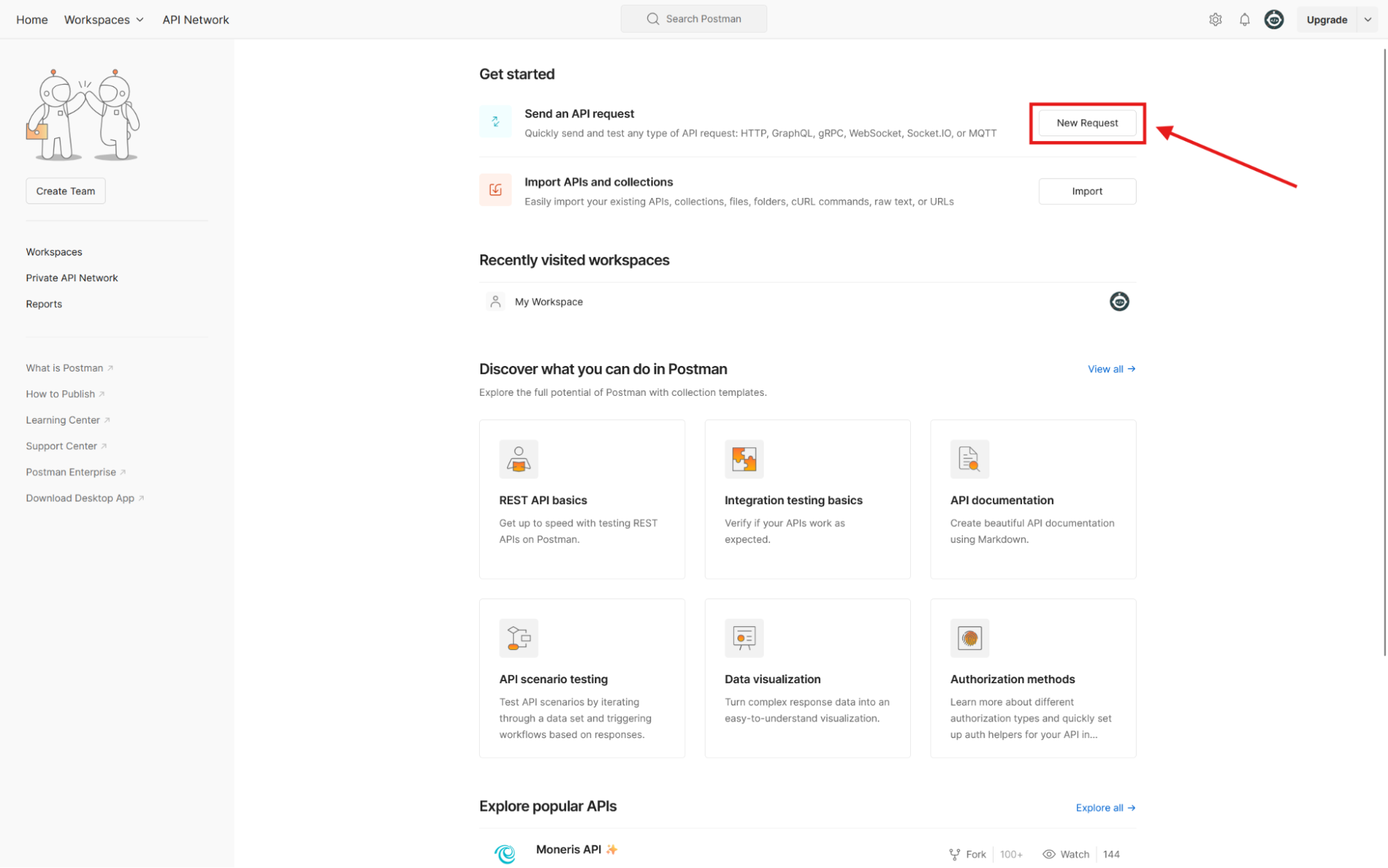Click the Moneris API sparkle badge
Viewport: 1388px width, 868px height.
(611, 849)
